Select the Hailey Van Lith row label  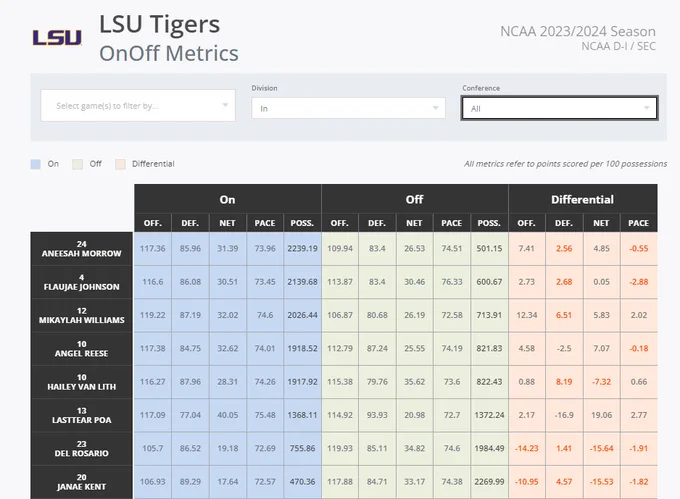pos(82,382)
